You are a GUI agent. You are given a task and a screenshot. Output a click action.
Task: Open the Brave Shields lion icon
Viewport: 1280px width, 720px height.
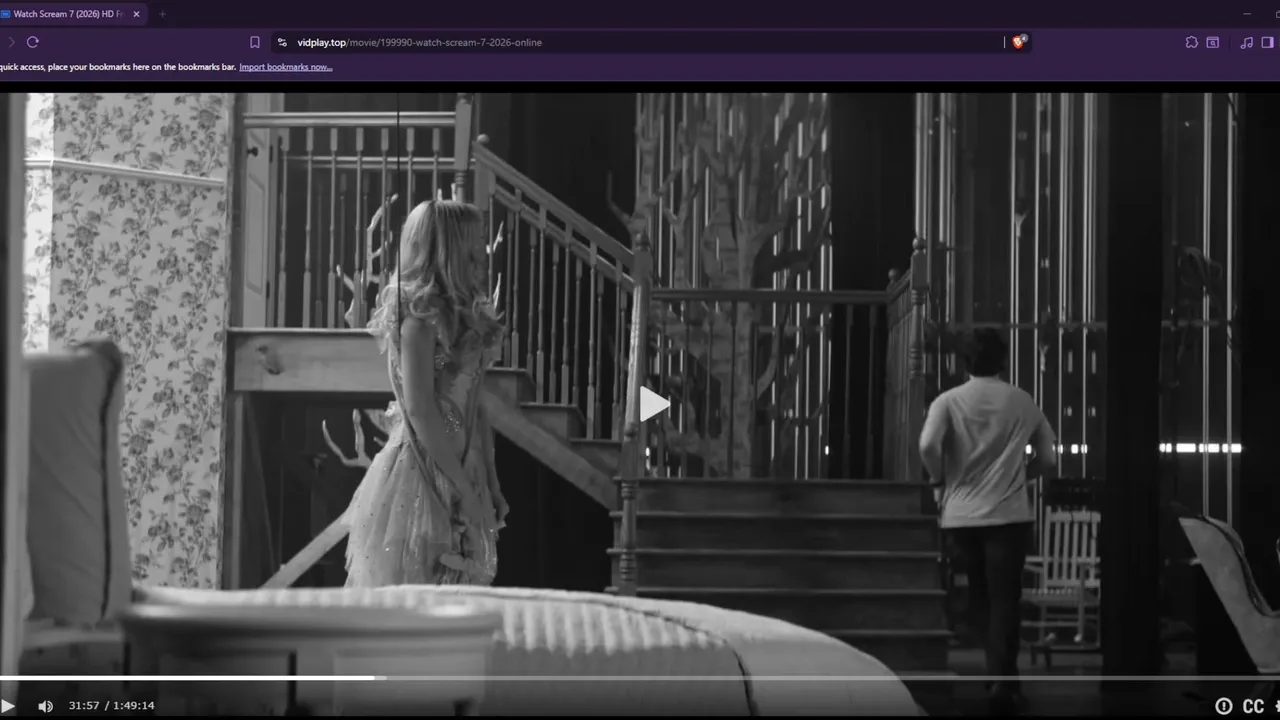pos(1019,42)
